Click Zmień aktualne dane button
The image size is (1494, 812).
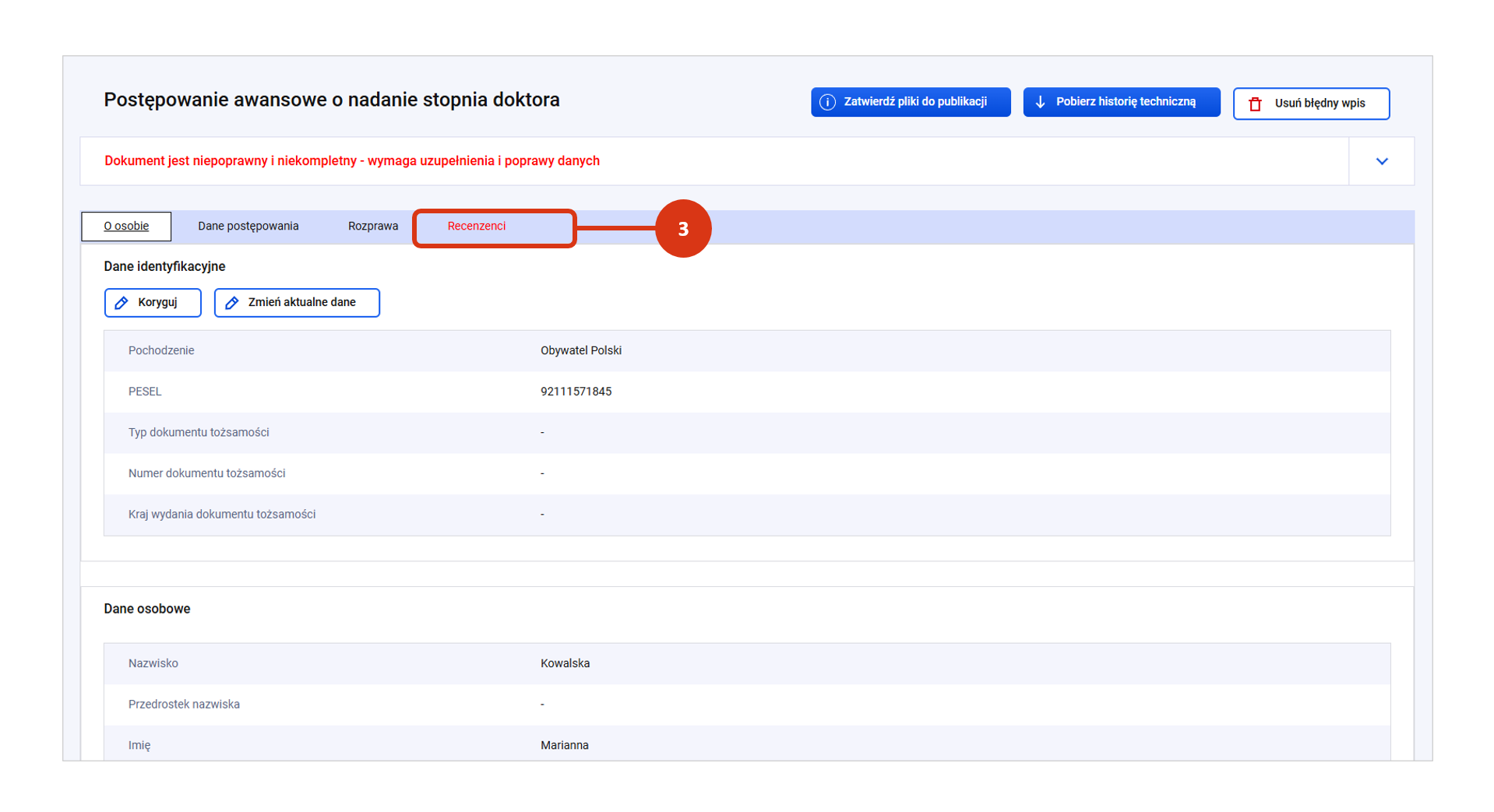tap(297, 303)
